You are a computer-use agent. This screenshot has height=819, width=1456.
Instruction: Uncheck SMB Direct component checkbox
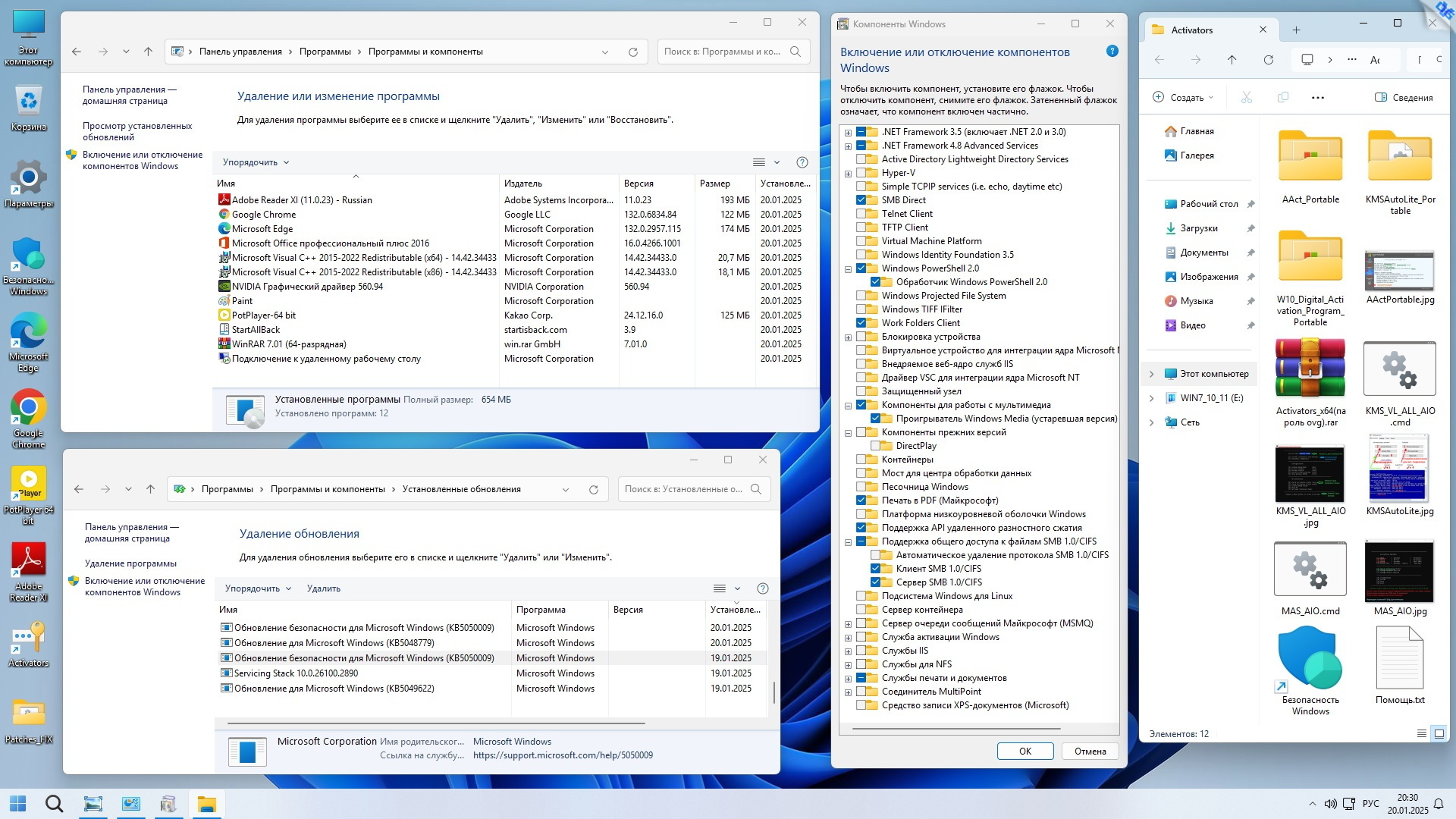(861, 200)
